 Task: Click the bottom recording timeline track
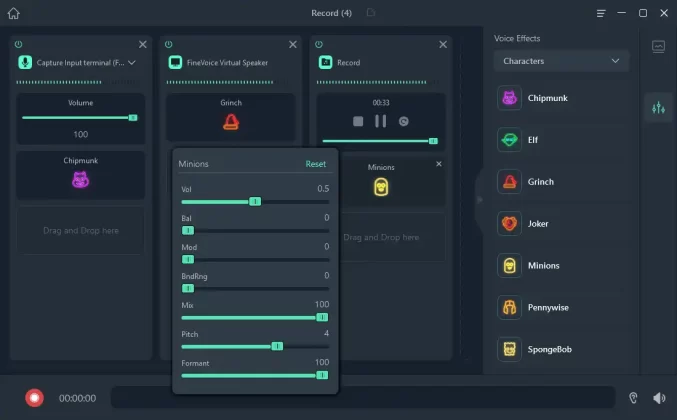point(363,397)
